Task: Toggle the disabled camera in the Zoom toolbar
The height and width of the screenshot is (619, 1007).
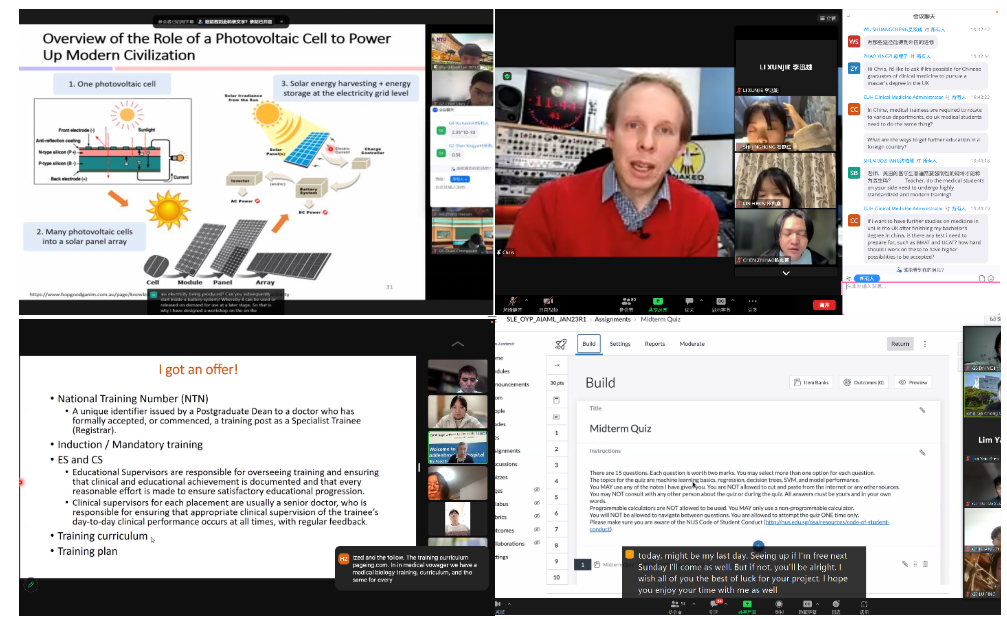Action: pos(548,301)
